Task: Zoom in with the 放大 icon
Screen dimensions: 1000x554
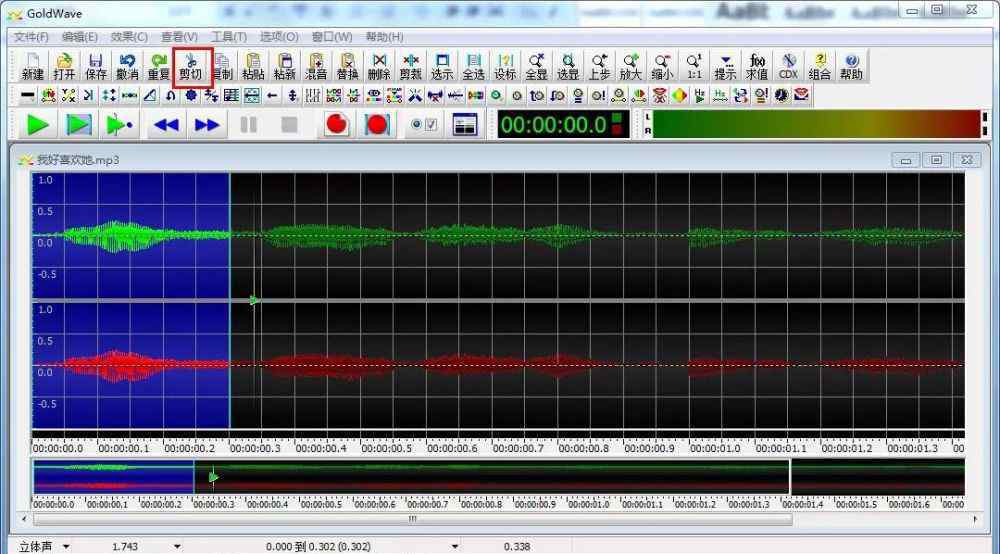Action: pyautogui.click(x=631, y=66)
